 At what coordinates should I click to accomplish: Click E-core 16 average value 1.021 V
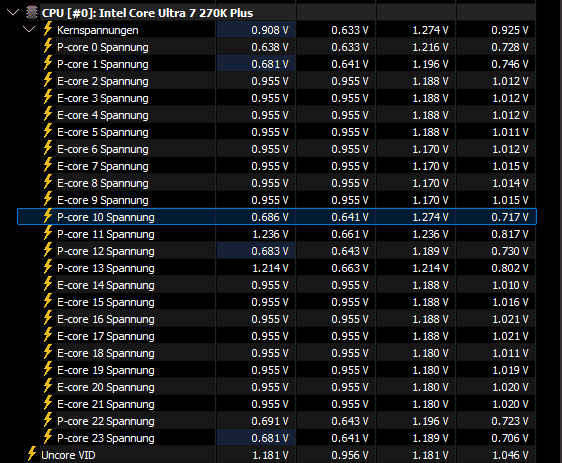510,319
